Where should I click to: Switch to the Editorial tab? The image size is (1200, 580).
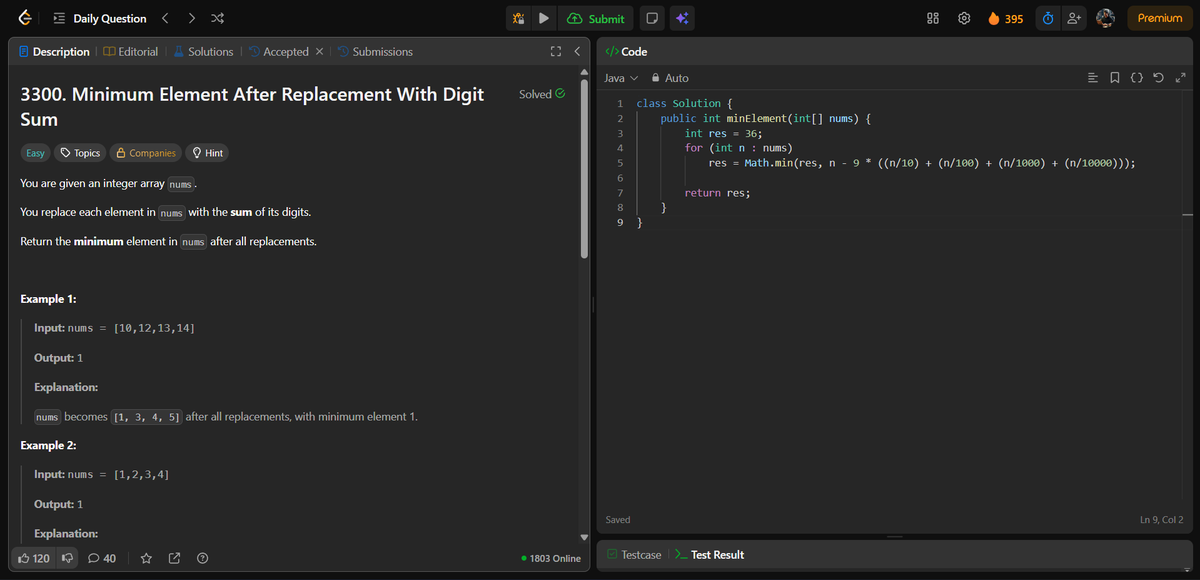coord(131,52)
